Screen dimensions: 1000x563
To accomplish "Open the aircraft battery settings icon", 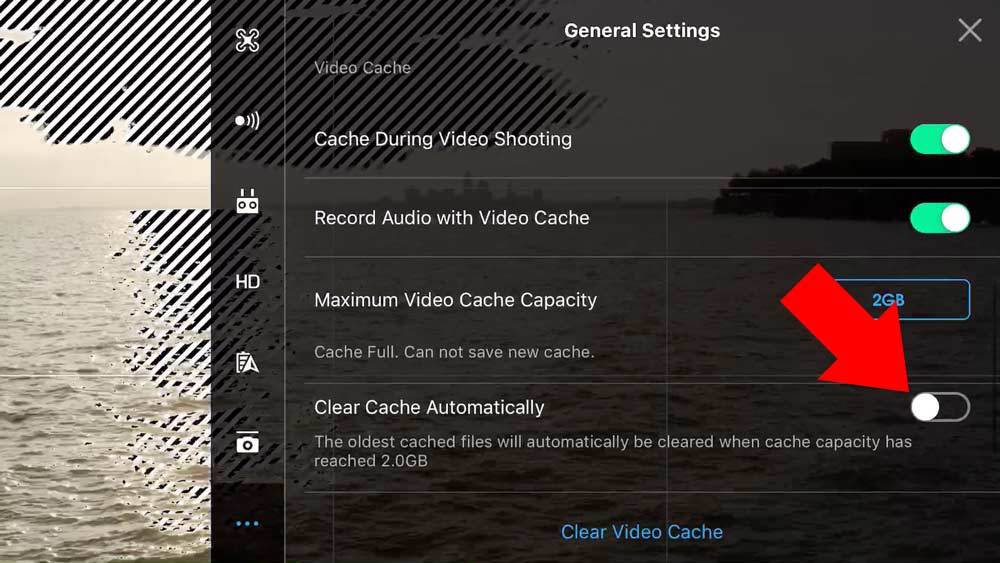I will pyautogui.click(x=247, y=362).
